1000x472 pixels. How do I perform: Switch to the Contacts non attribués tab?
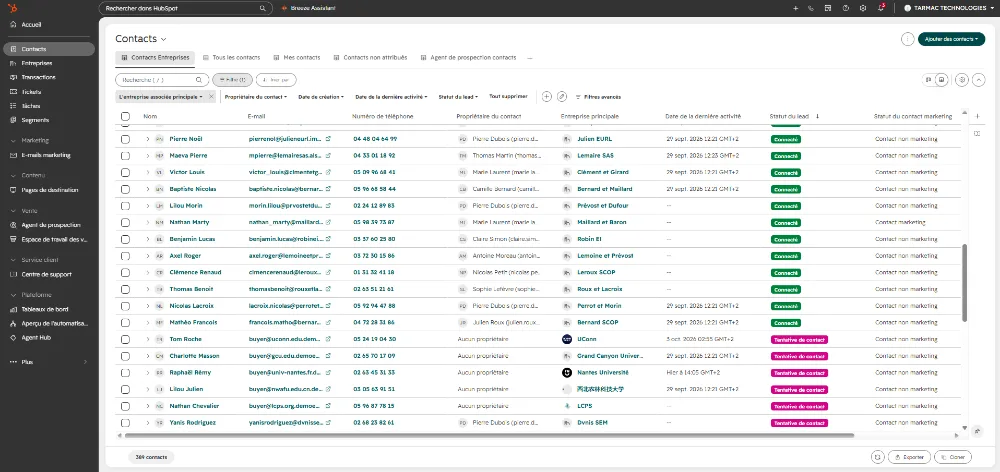(x=370, y=57)
